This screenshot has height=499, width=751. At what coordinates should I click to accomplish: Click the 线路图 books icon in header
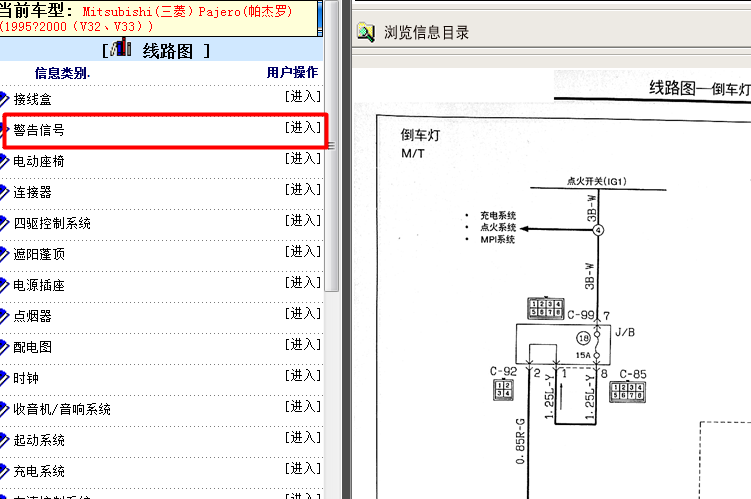(x=121, y=48)
